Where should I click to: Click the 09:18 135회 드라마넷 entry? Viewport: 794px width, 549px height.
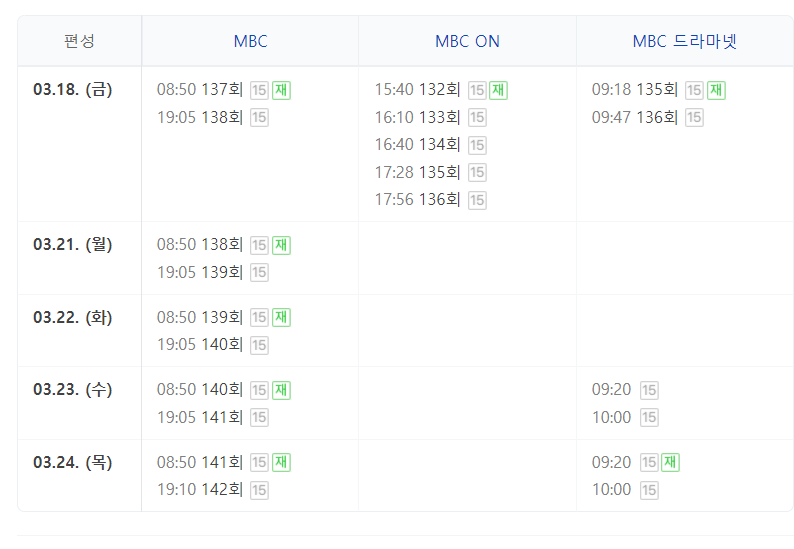pos(634,90)
